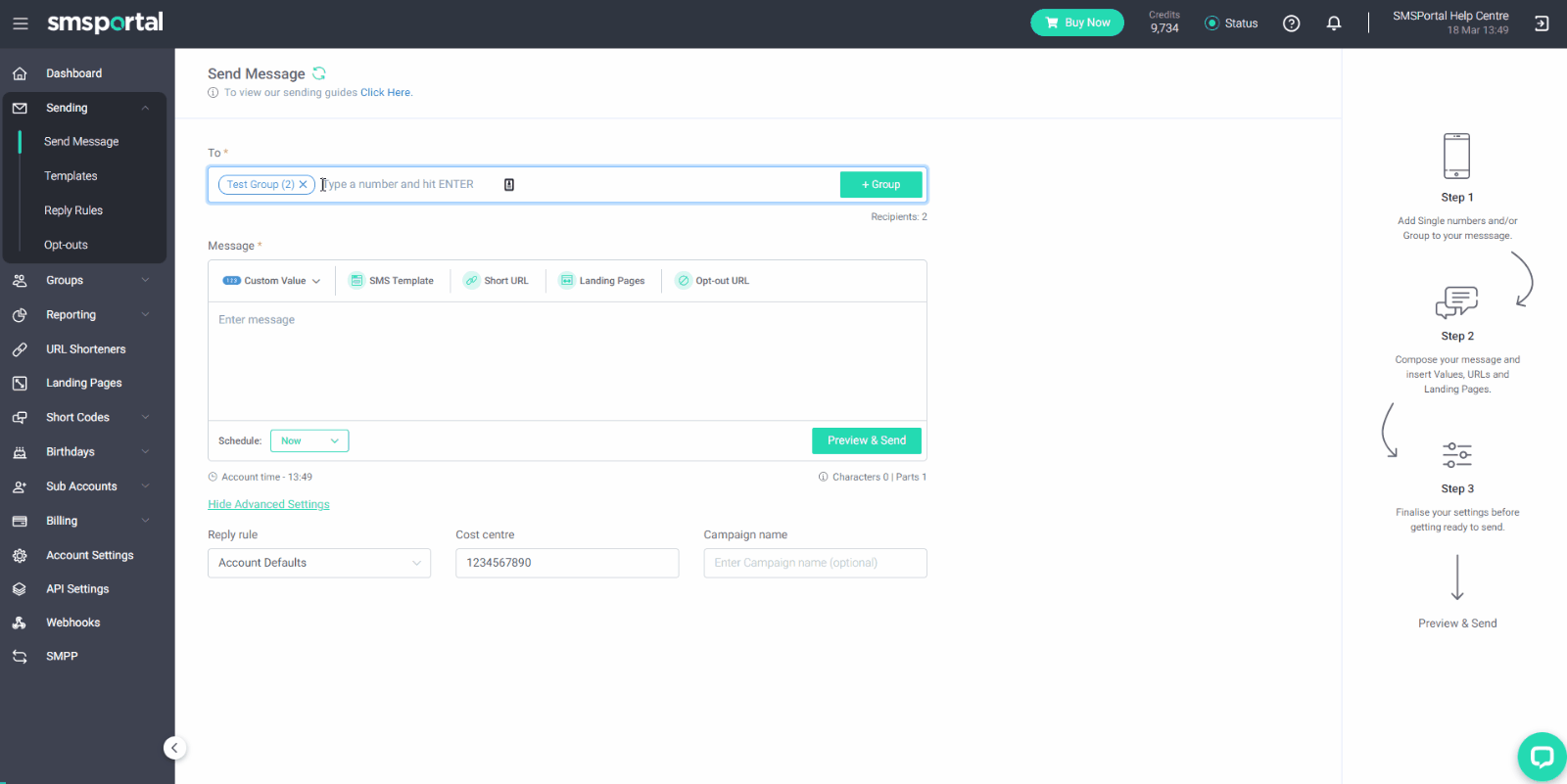1567x784 pixels.
Task: Click the + Group button
Action: tap(880, 185)
